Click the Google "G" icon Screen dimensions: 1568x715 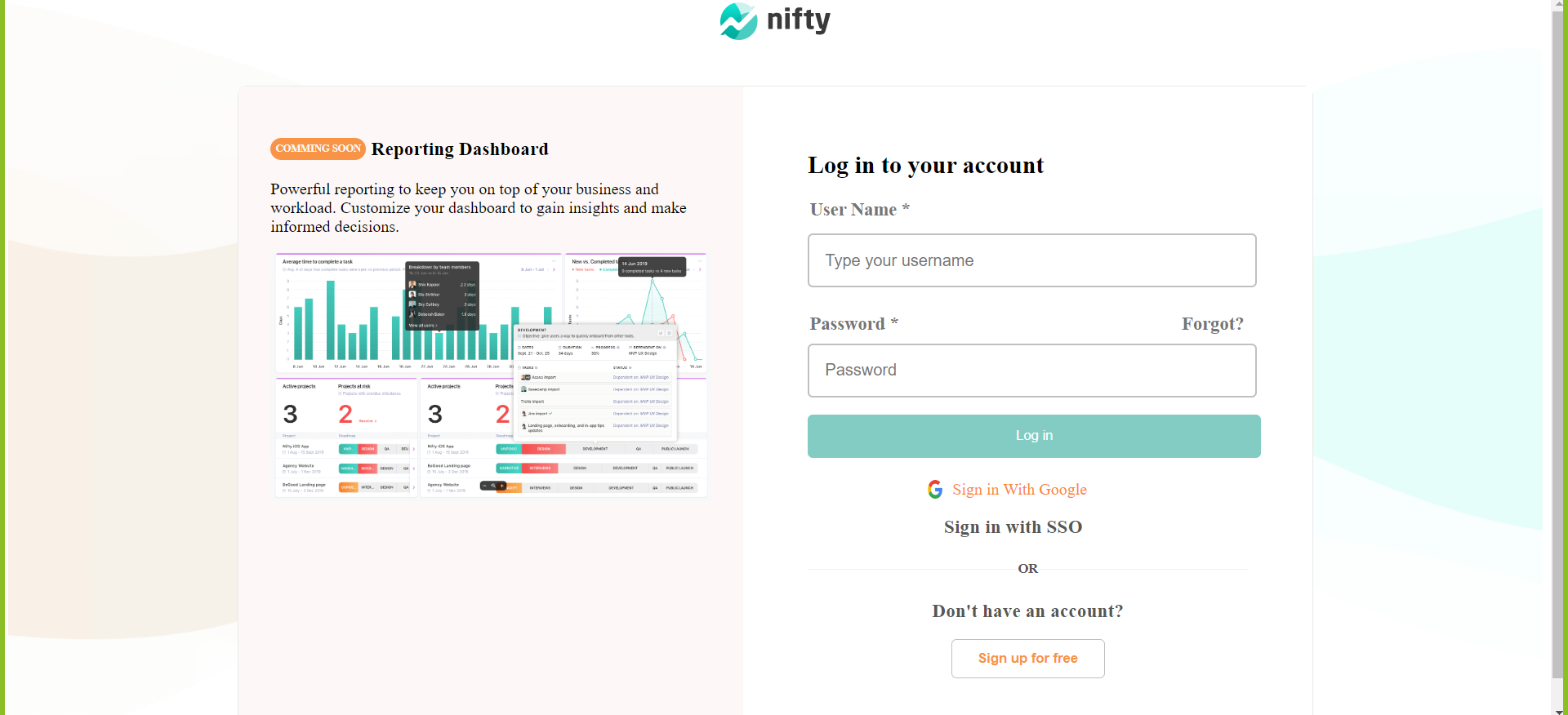935,490
